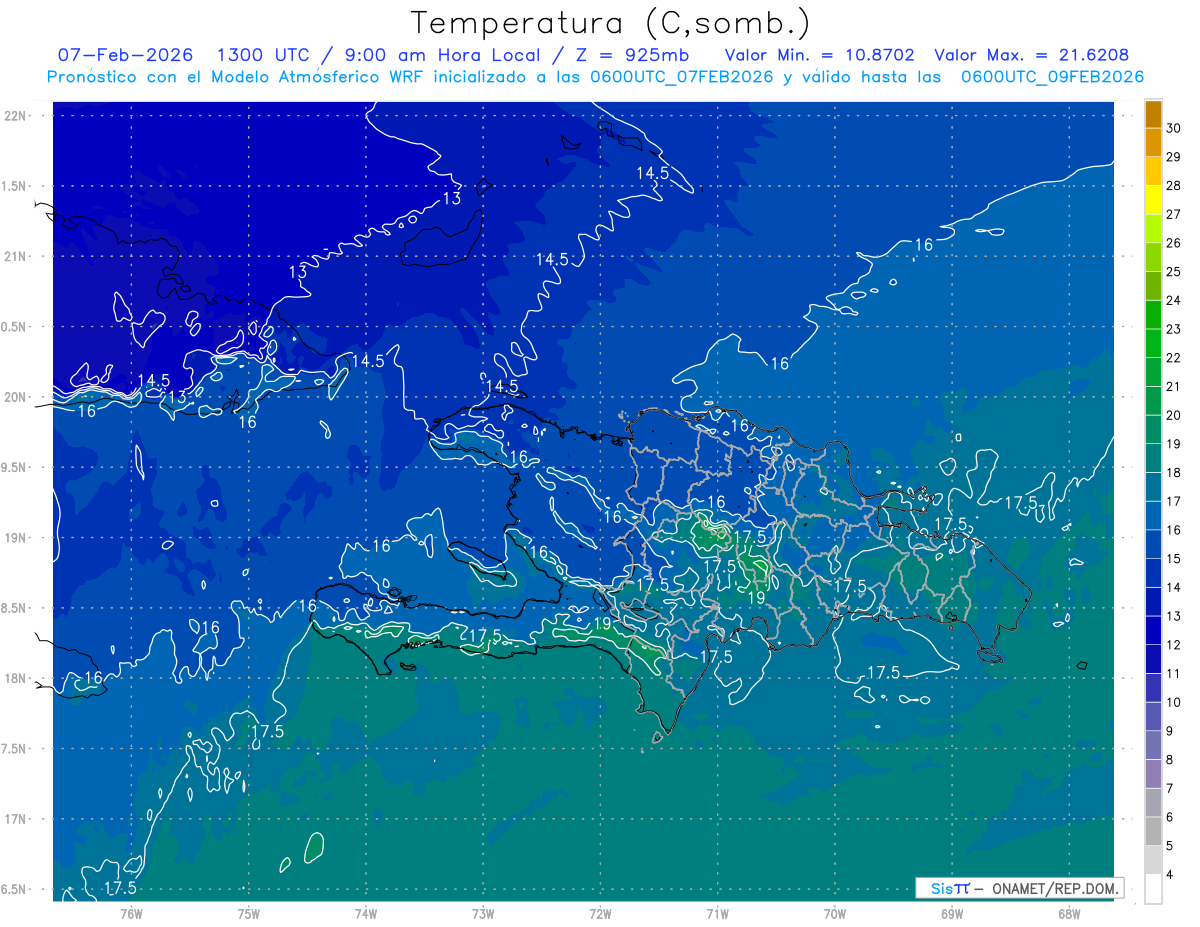Click the '17N' latitude axis label
Viewport: 1200px width, 927px height.
15,819
